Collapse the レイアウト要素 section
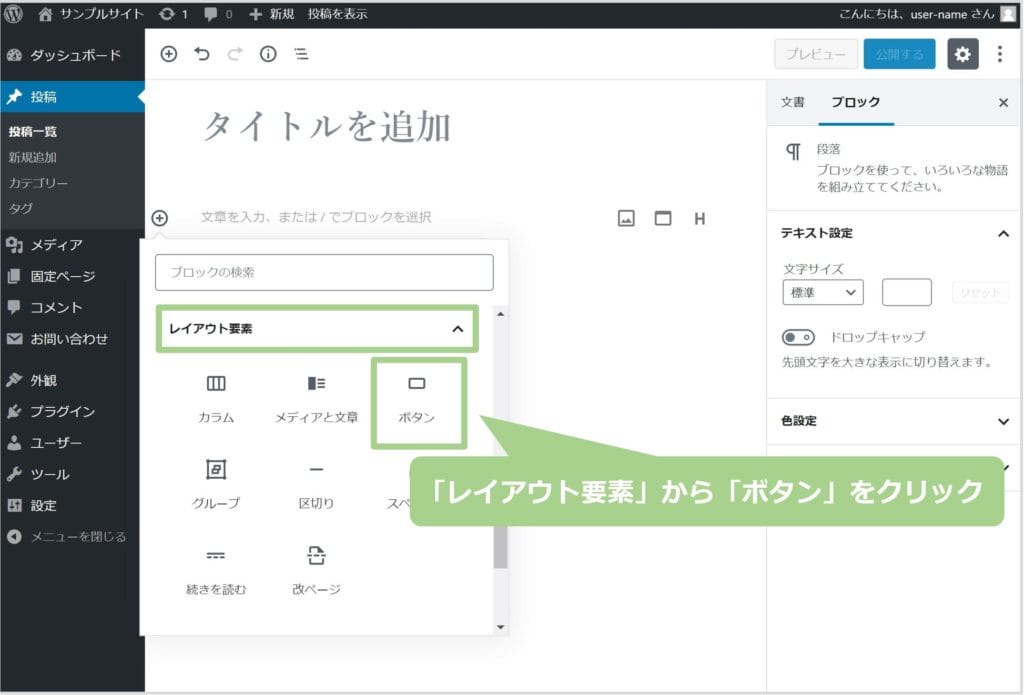The image size is (1024, 695). pos(457,328)
